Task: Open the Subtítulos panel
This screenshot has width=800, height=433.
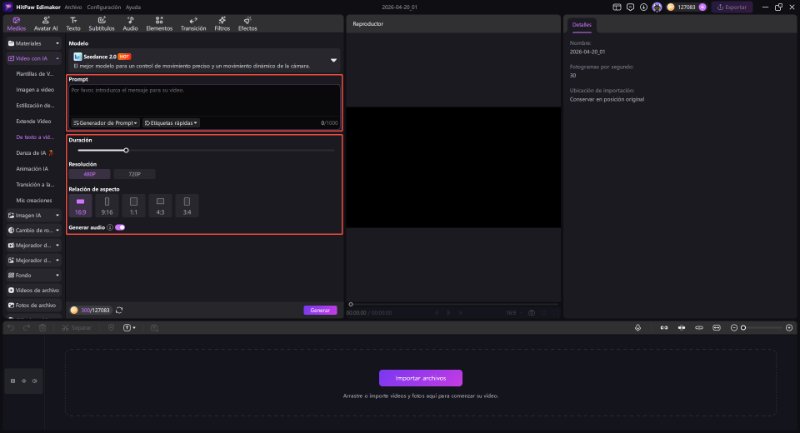Action: coord(101,23)
